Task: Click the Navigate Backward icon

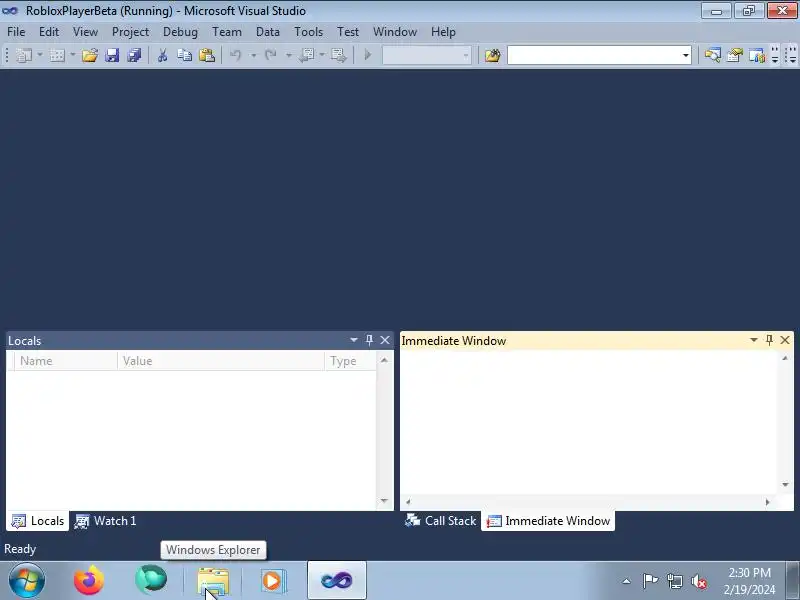Action: click(x=306, y=55)
